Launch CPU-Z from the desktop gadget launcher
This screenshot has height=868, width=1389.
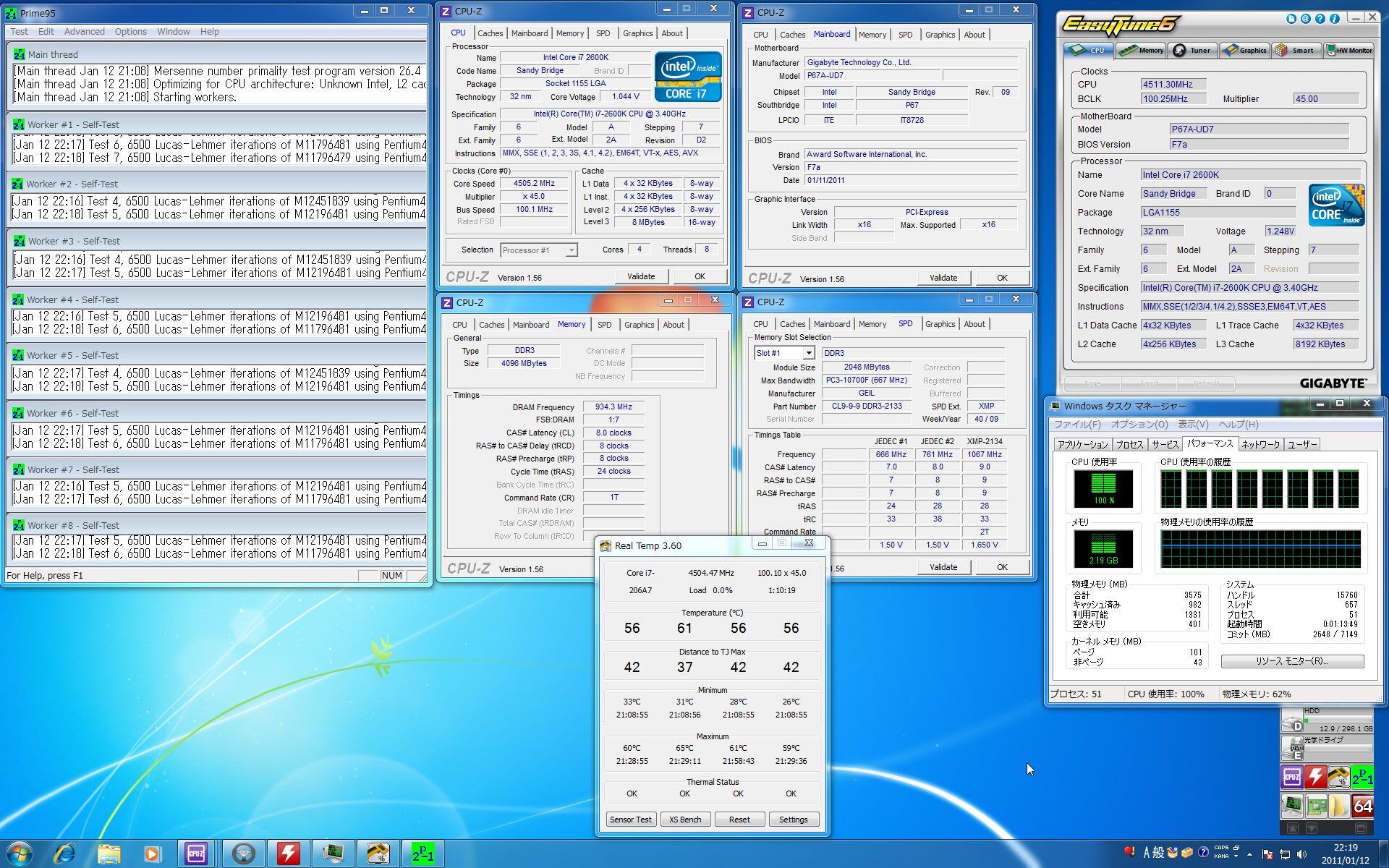pos(1292,778)
